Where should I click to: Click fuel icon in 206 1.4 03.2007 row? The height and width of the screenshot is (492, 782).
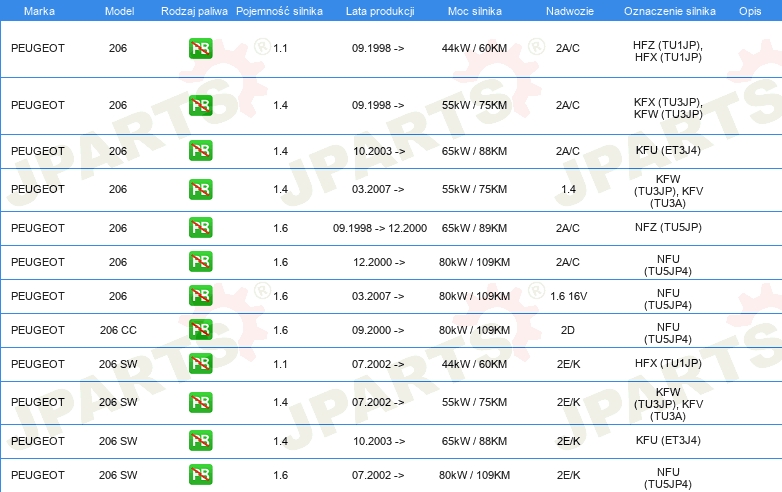click(200, 189)
